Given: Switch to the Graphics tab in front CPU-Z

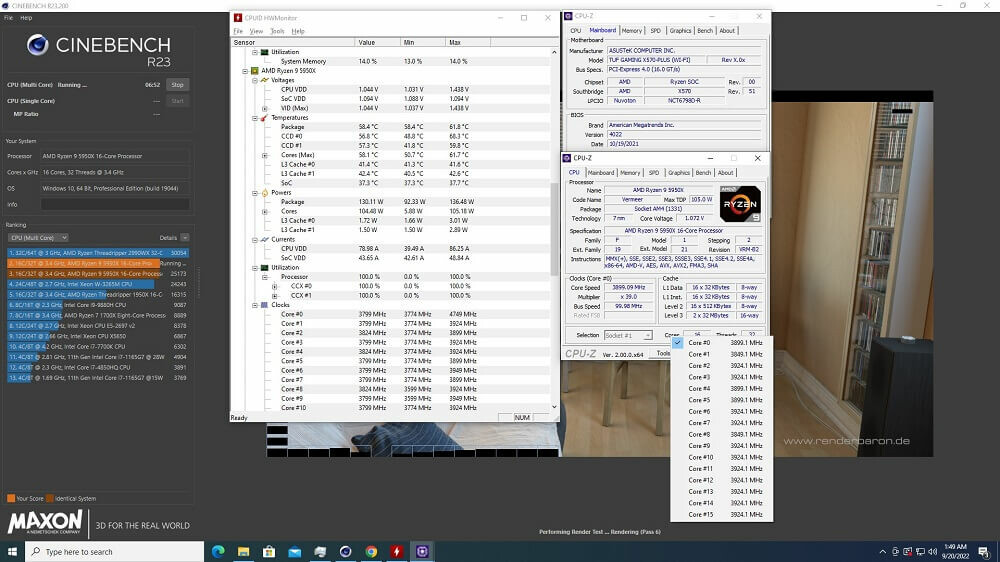Looking at the screenshot, I should point(678,173).
